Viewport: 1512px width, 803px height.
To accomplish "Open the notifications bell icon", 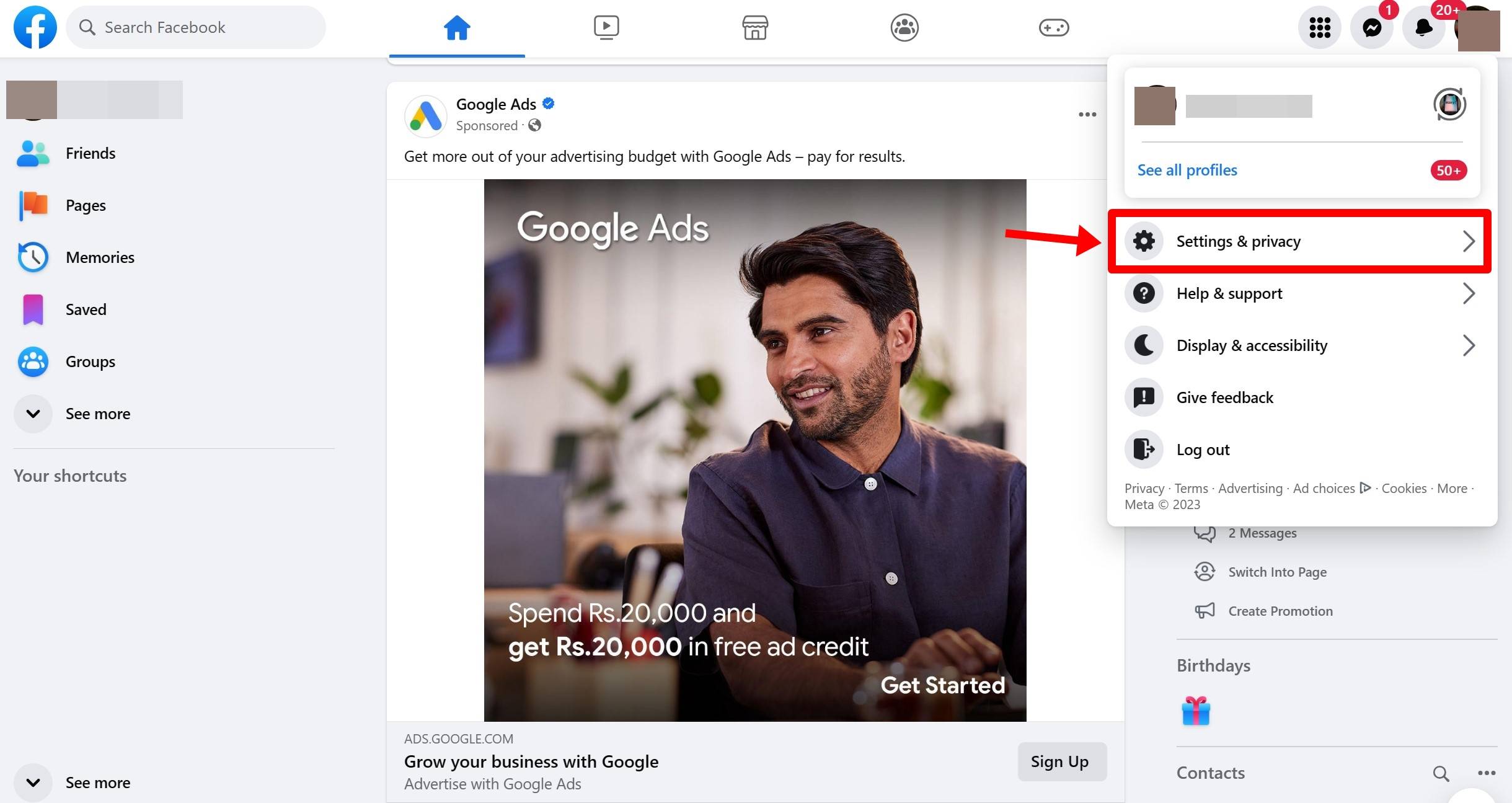I will pos(1423,28).
